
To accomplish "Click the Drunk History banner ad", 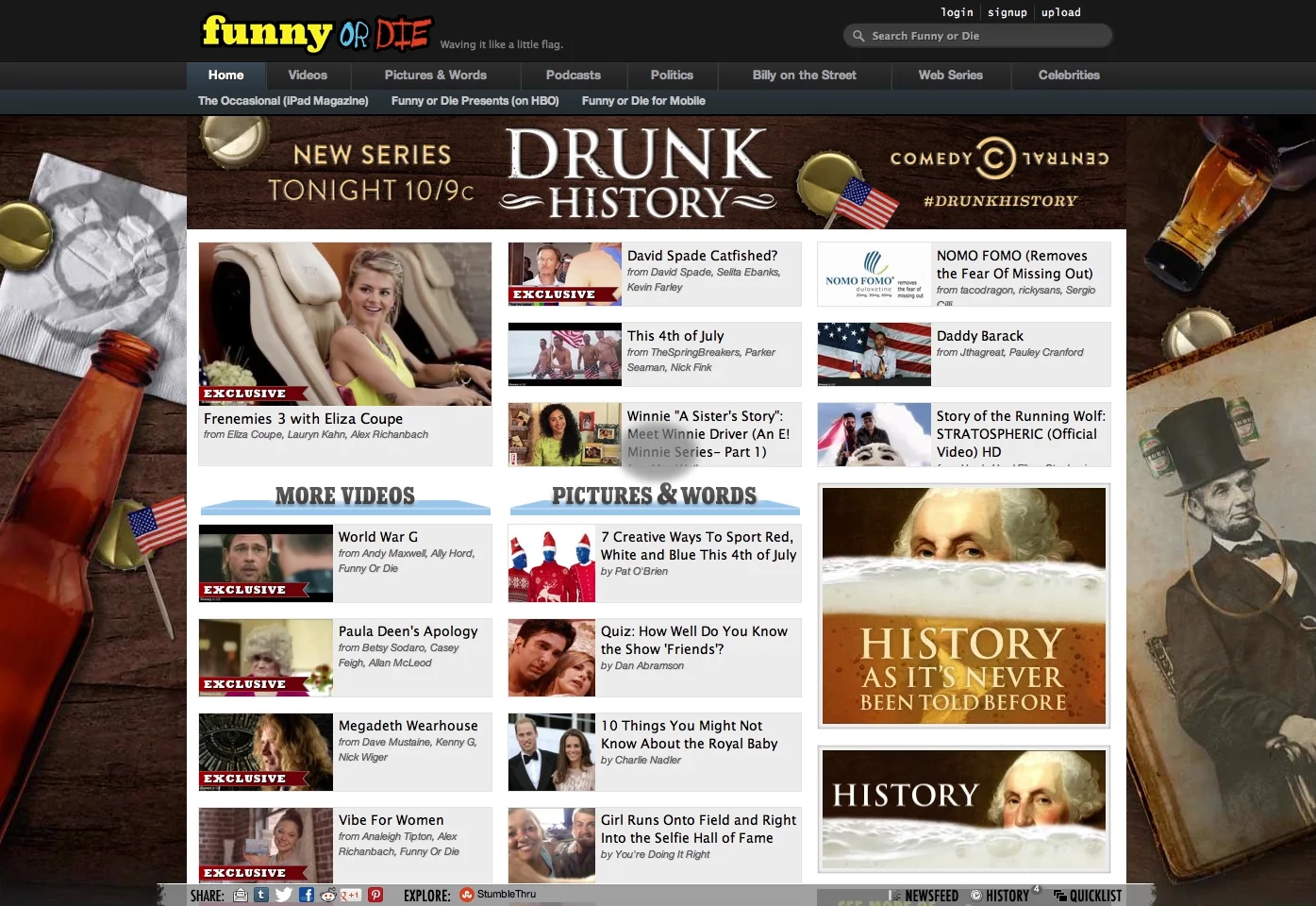I will click(x=657, y=173).
